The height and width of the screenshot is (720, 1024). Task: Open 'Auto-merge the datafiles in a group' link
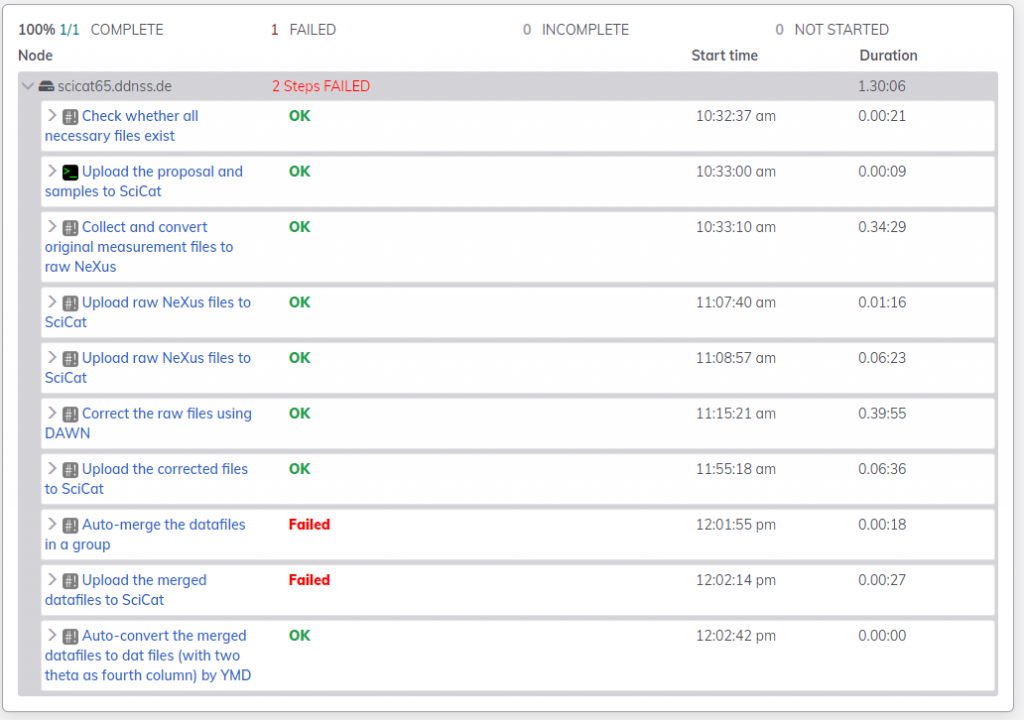(145, 534)
